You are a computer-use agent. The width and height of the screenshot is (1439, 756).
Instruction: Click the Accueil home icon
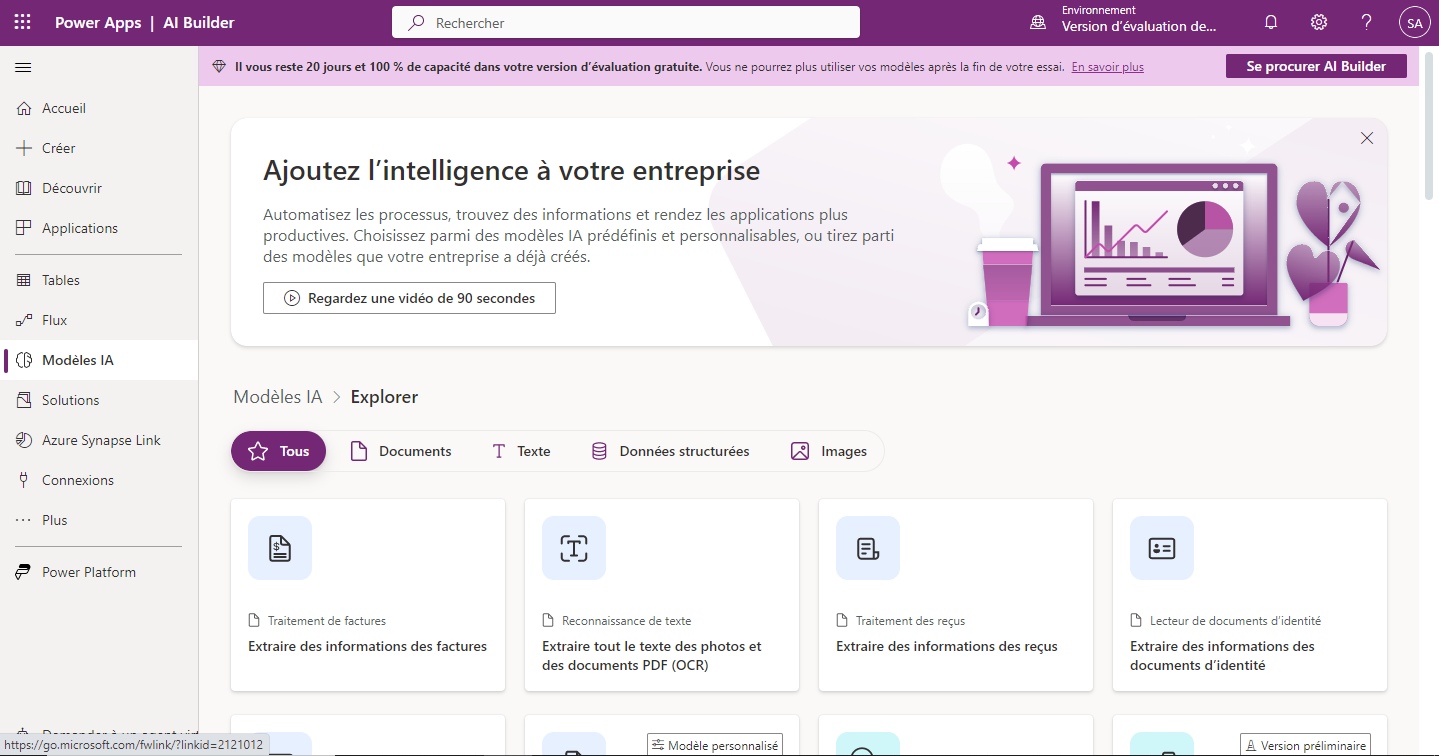(x=24, y=108)
